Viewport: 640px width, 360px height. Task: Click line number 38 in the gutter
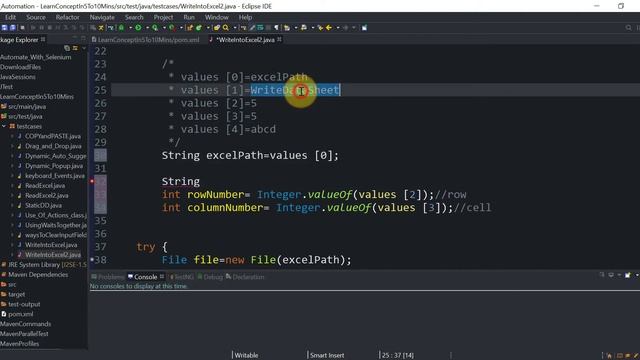(100, 260)
